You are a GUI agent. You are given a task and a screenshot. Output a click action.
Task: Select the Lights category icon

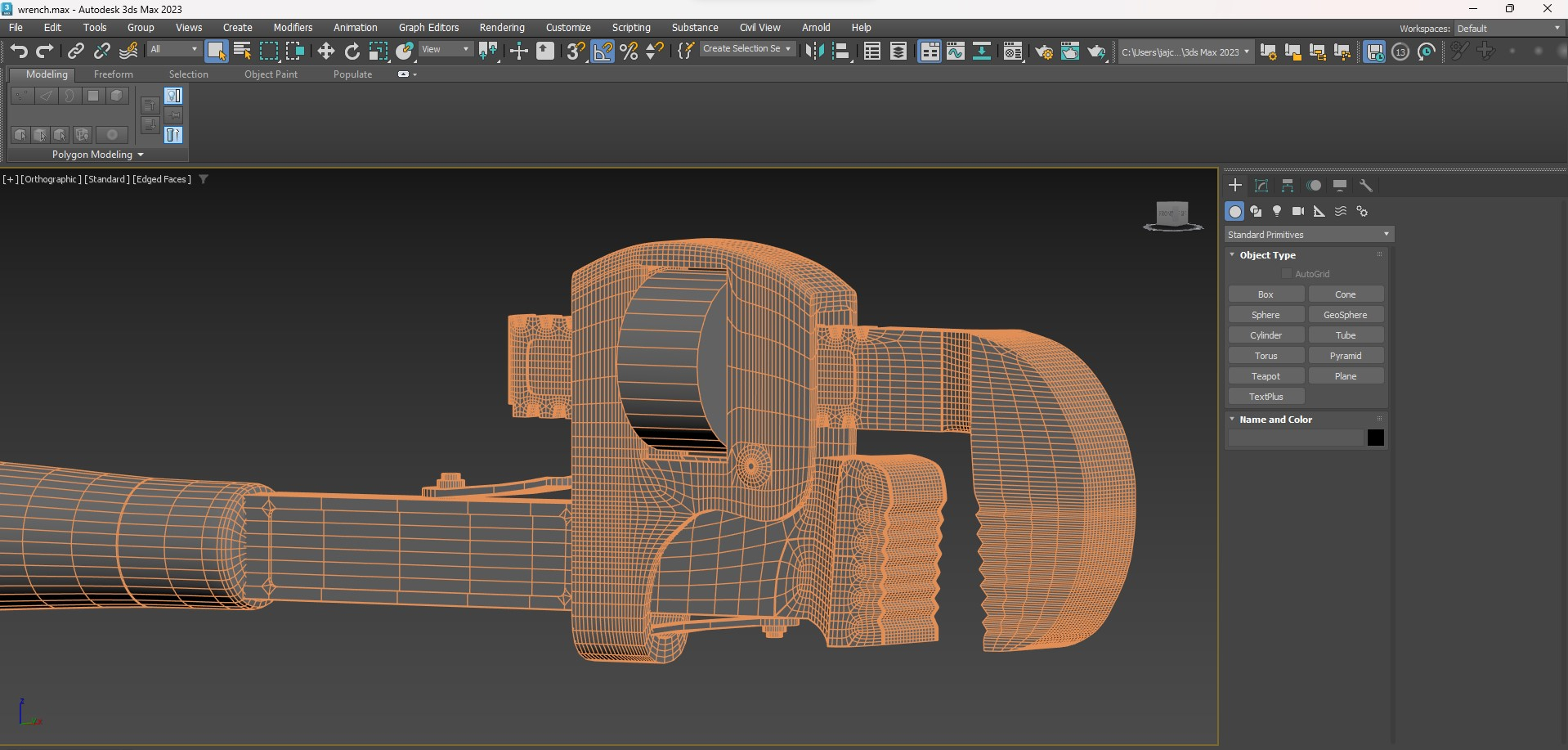(1277, 211)
